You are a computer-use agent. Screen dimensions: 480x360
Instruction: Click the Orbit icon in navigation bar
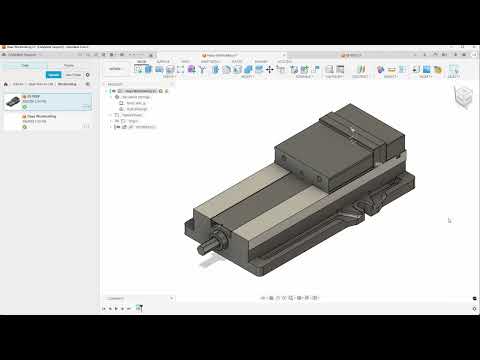click(x=263, y=298)
